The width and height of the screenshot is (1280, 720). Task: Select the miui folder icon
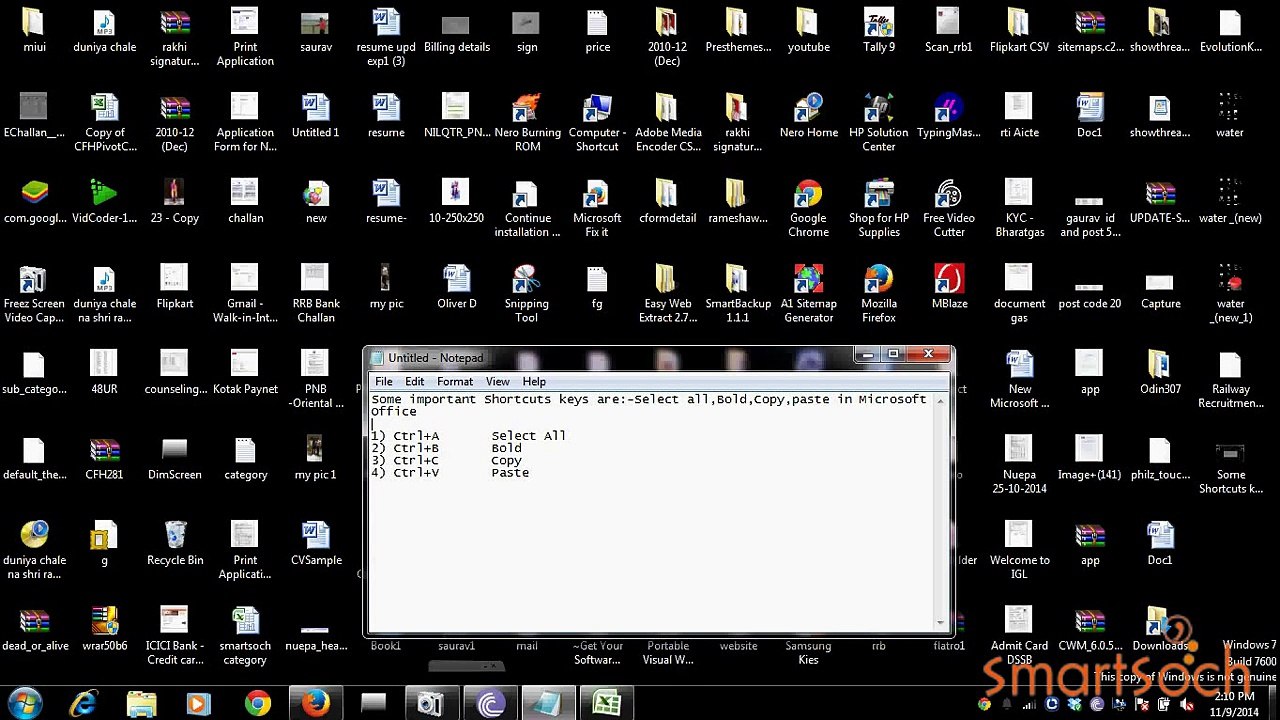[x=34, y=30]
